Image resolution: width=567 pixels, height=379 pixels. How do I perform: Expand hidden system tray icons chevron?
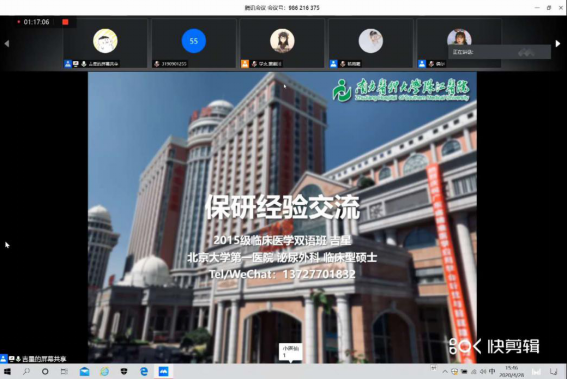(445, 372)
